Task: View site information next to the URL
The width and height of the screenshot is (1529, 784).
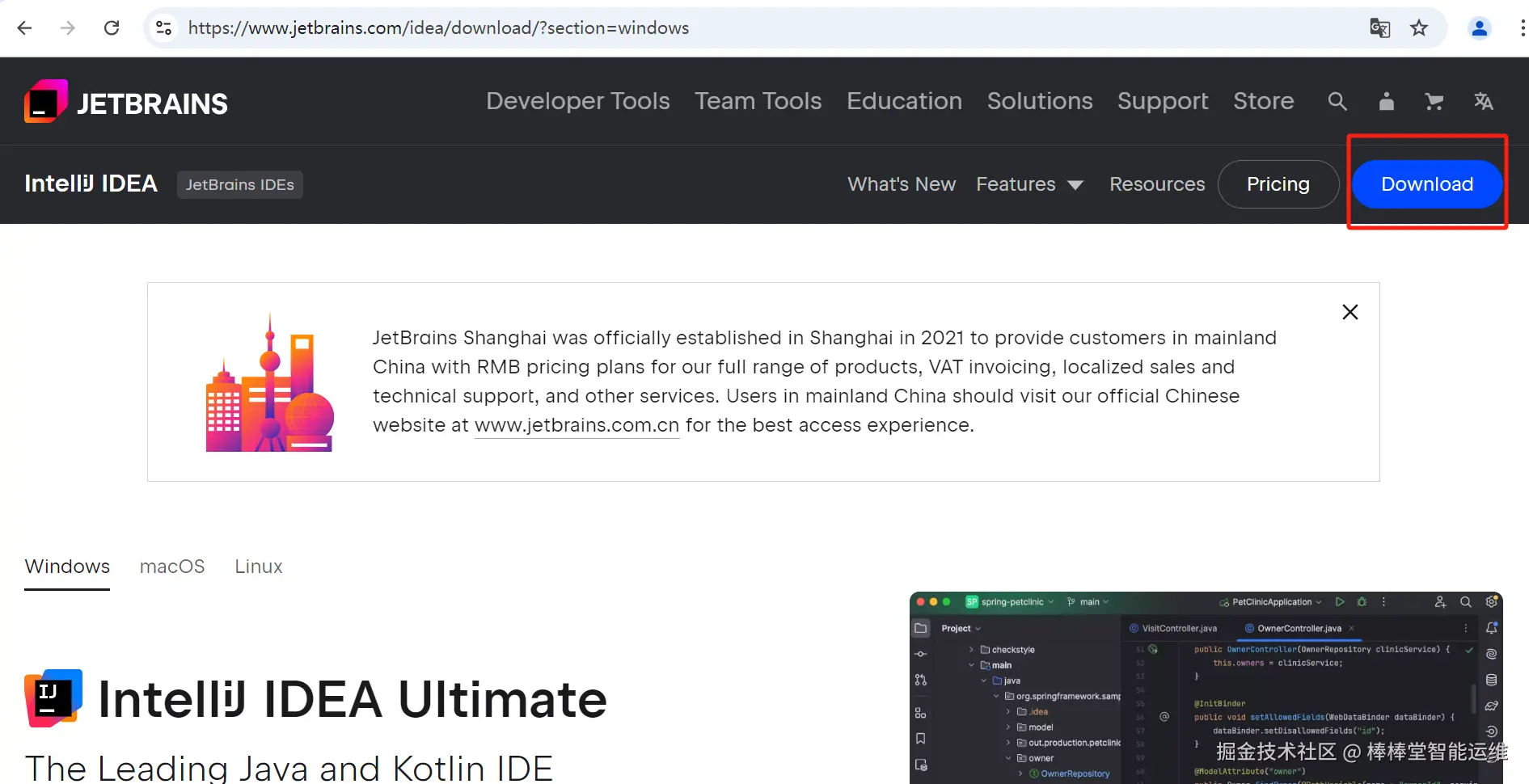Action: [x=163, y=28]
